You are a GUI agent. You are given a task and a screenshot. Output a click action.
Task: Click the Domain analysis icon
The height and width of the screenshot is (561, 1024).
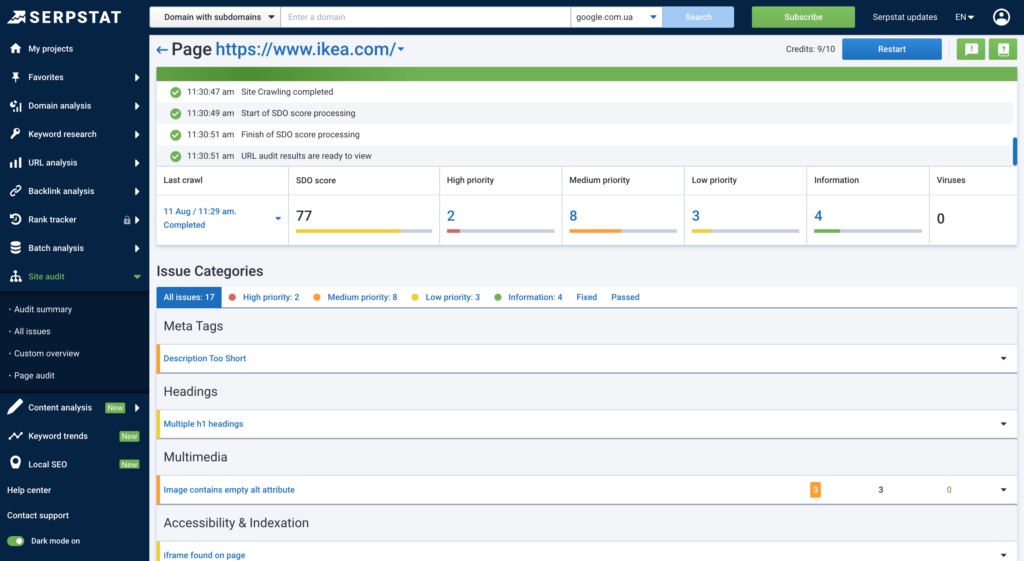click(16, 106)
